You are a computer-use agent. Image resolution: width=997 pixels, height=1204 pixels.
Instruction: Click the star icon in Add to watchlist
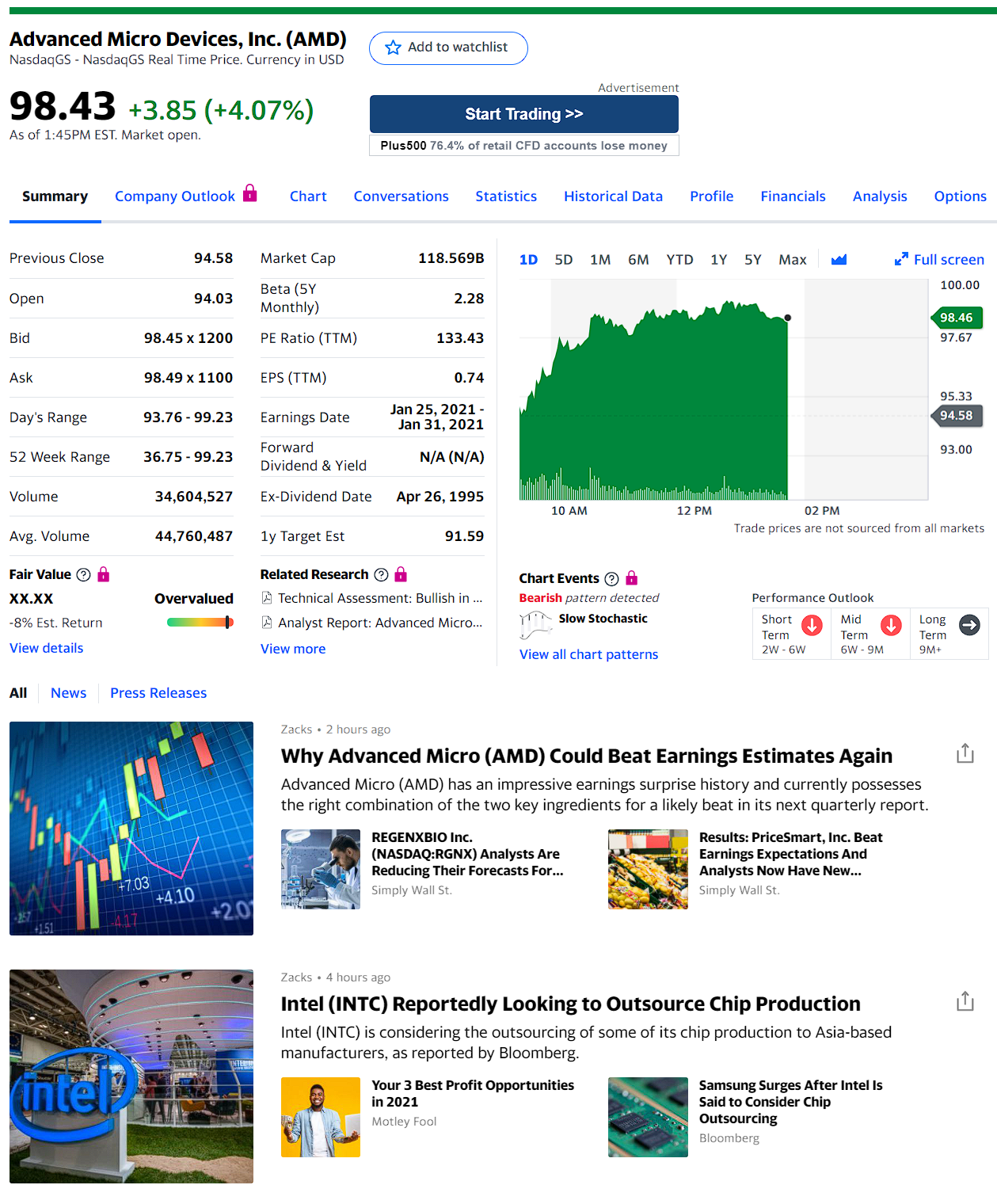393,48
